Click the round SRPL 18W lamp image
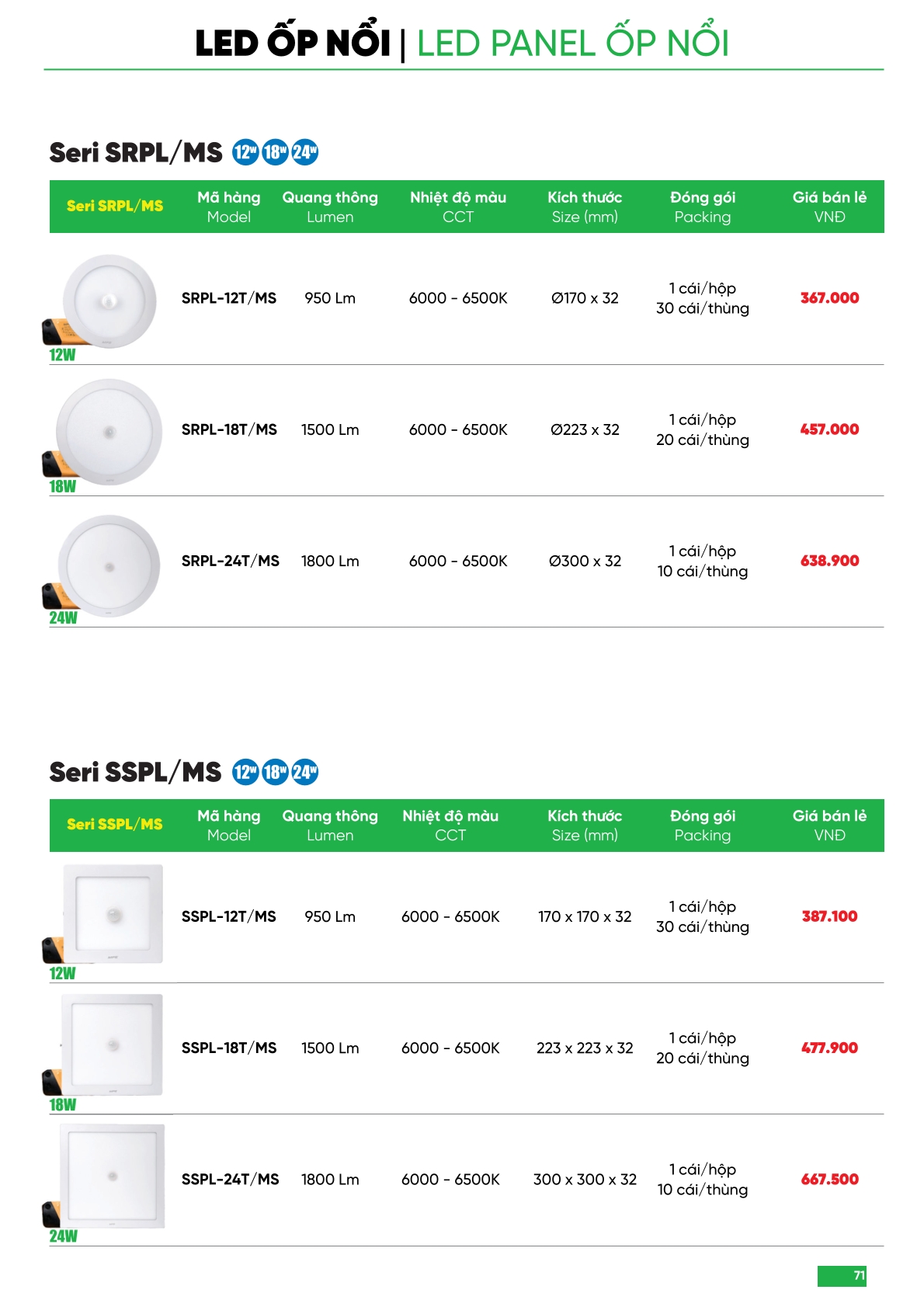This screenshot has height=1307, width=924. 109,432
